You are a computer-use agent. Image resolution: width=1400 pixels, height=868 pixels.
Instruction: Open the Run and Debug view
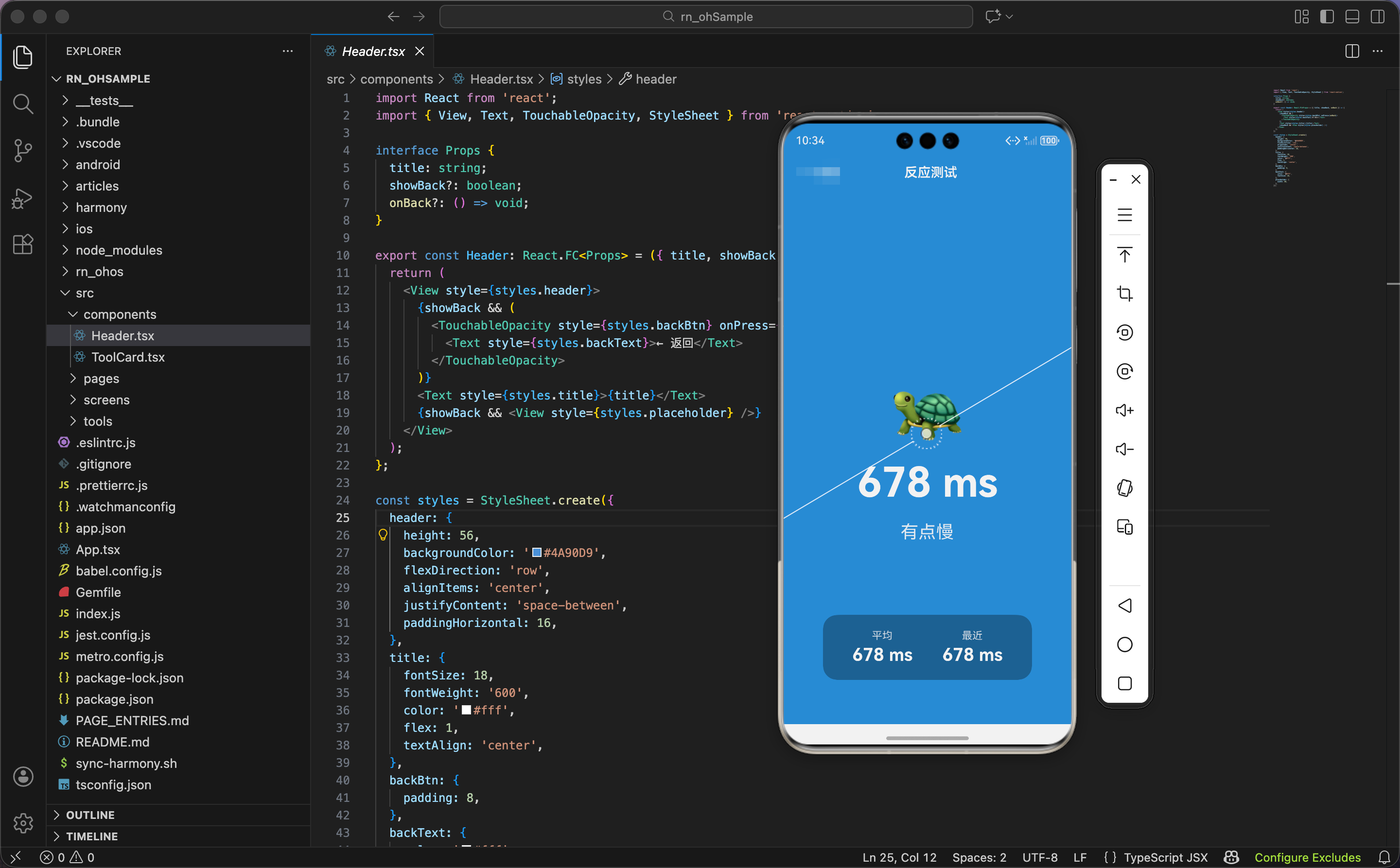pyautogui.click(x=23, y=198)
